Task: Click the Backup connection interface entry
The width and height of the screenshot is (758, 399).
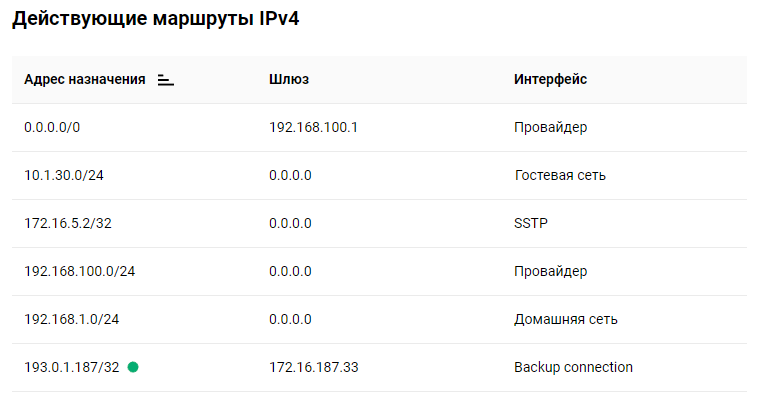Action: click(573, 367)
